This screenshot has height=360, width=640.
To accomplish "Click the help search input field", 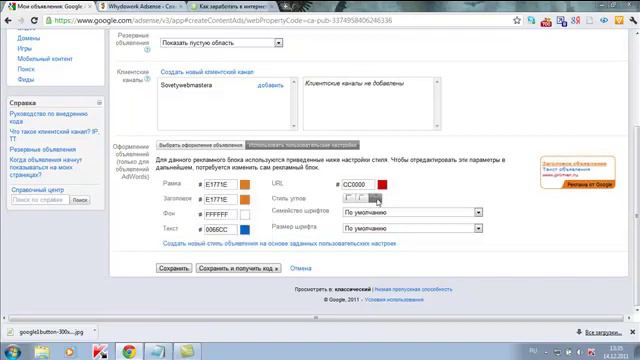I will pyautogui.click(x=40, y=200).
